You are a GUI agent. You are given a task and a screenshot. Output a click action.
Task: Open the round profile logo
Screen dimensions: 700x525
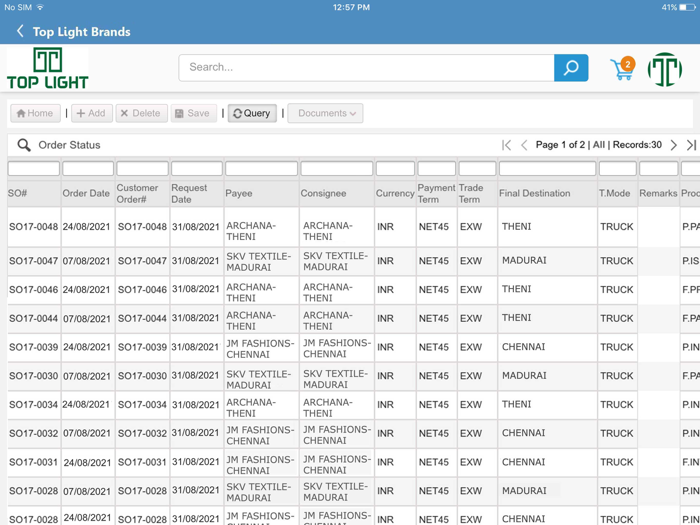click(x=665, y=69)
